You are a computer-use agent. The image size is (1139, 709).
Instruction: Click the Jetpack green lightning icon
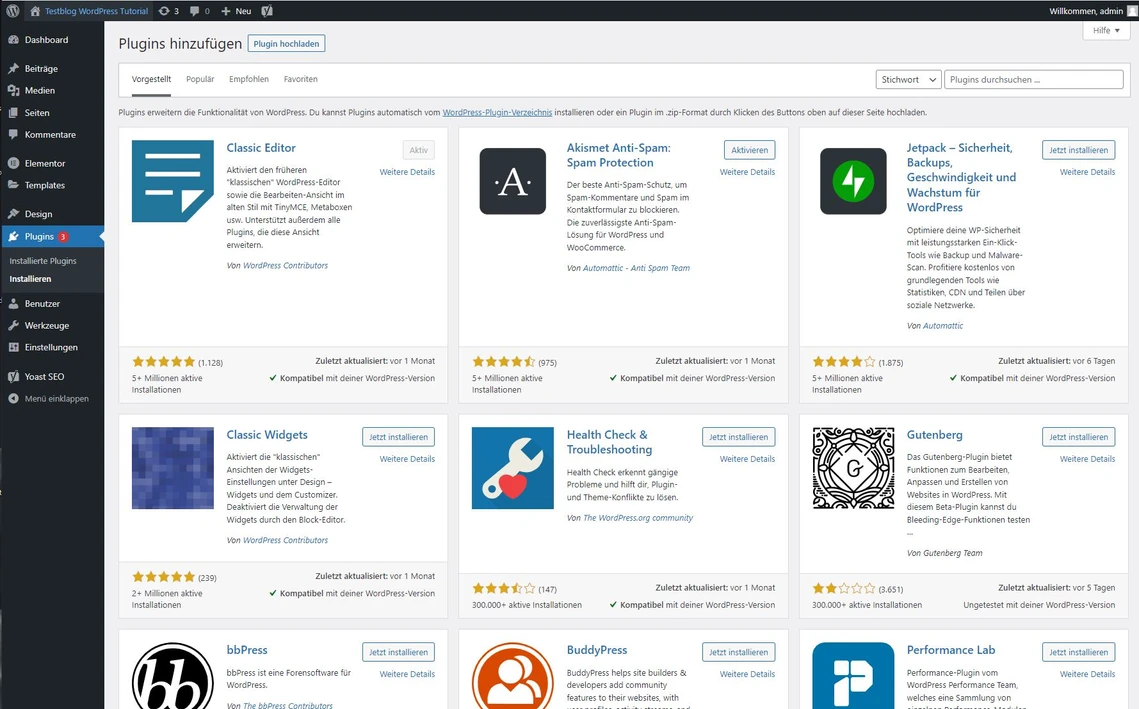tap(853, 181)
